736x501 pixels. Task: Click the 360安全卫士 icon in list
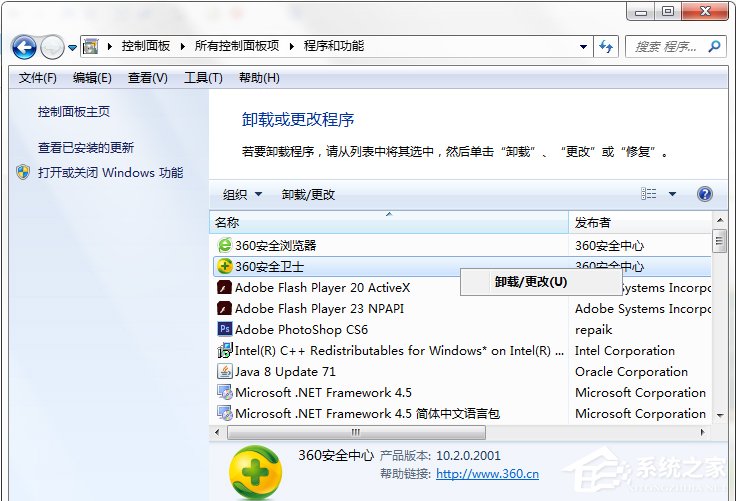tap(225, 266)
